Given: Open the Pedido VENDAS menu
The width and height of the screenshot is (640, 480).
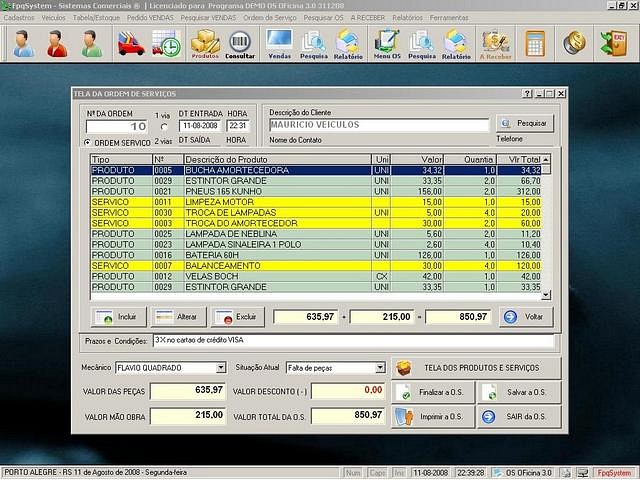Looking at the screenshot, I should pos(150,18).
